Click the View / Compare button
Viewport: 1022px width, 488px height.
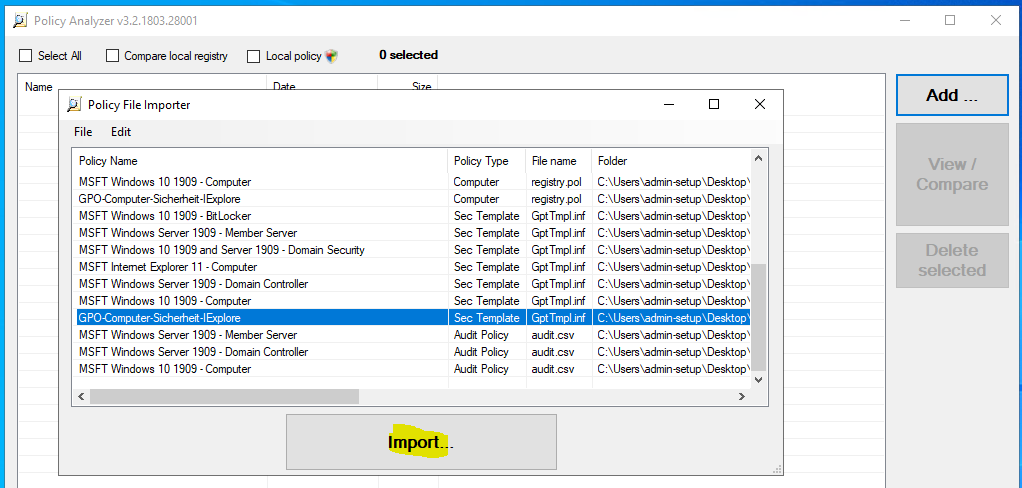pyautogui.click(x=952, y=174)
